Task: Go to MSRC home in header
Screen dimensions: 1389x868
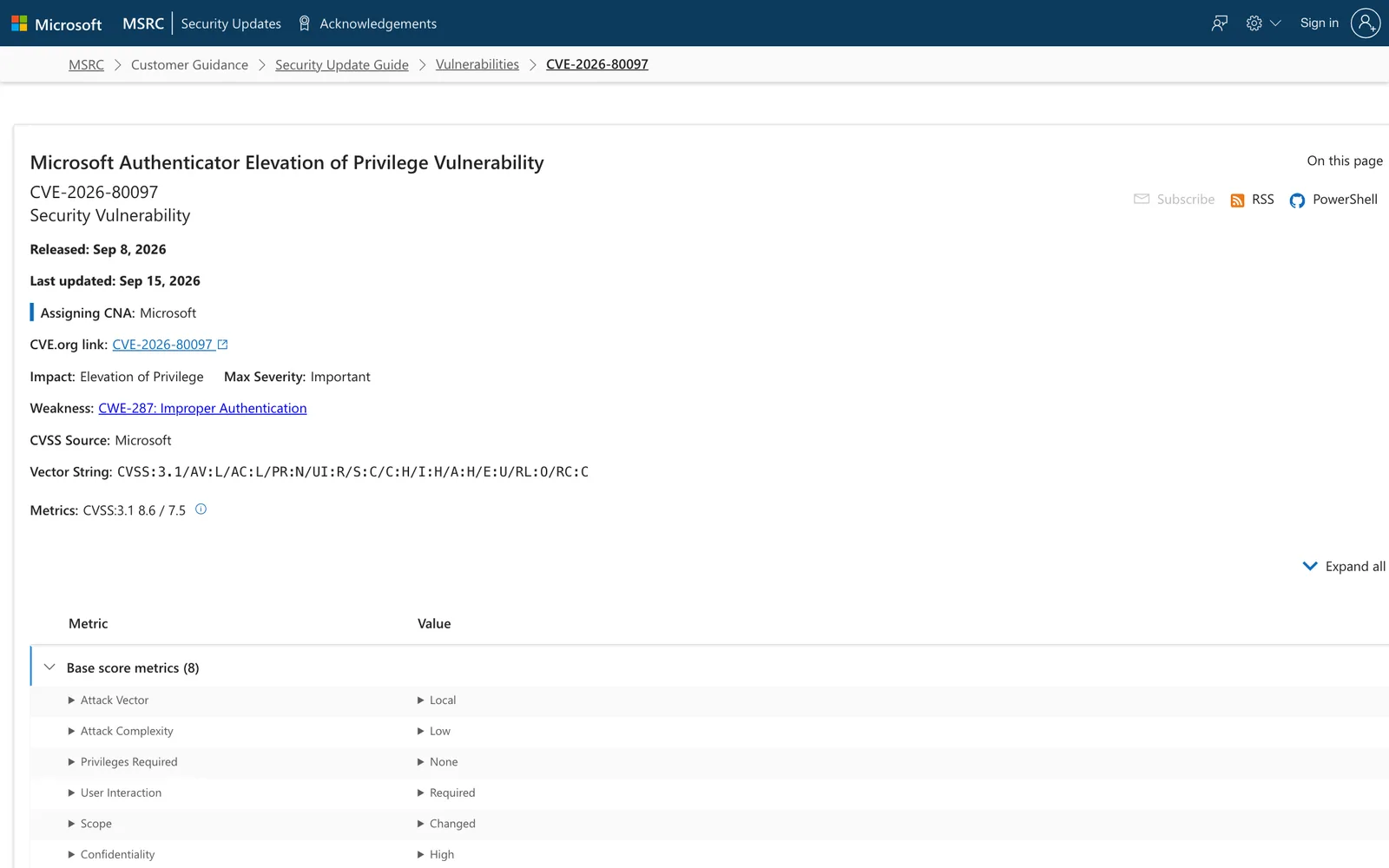Action: 143,23
